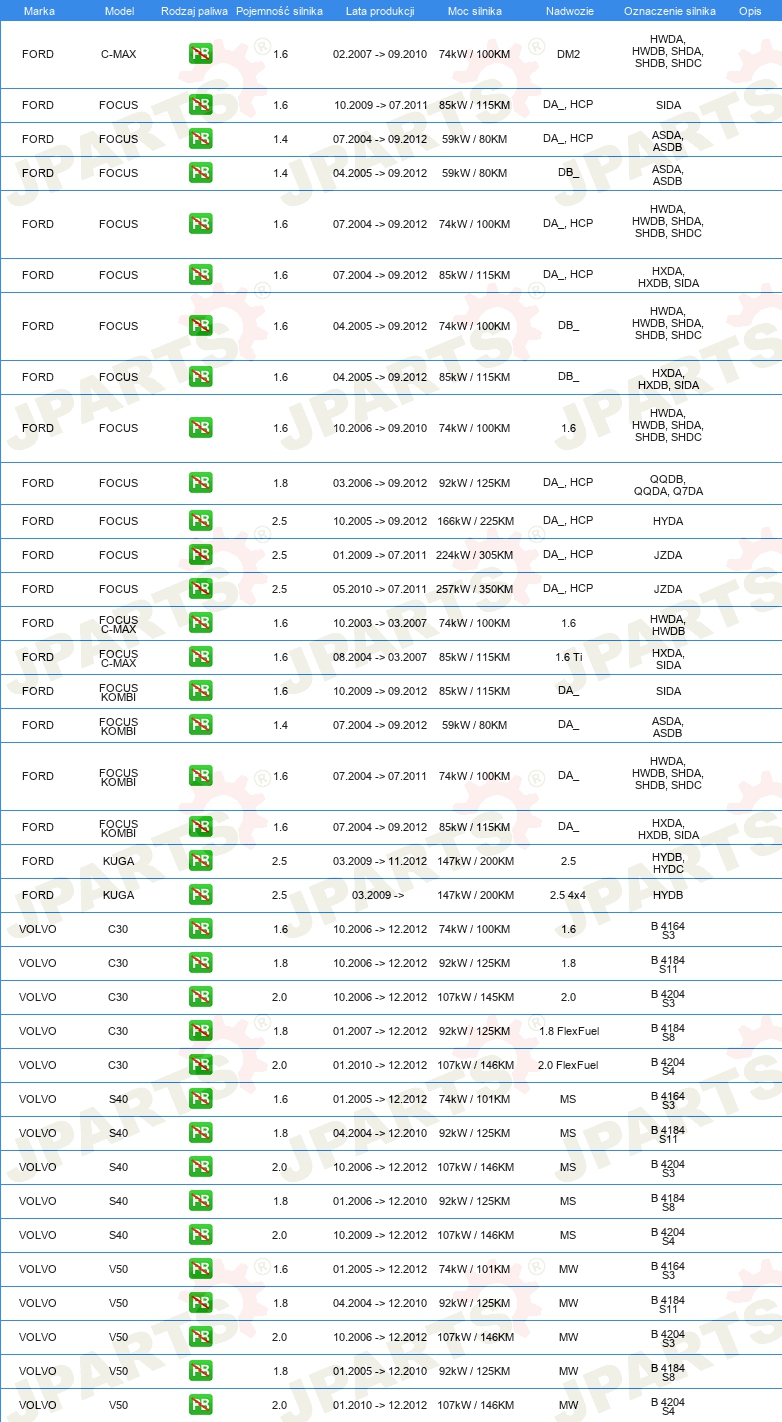Select the HYDB, HYDC engine code cell

click(x=668, y=863)
